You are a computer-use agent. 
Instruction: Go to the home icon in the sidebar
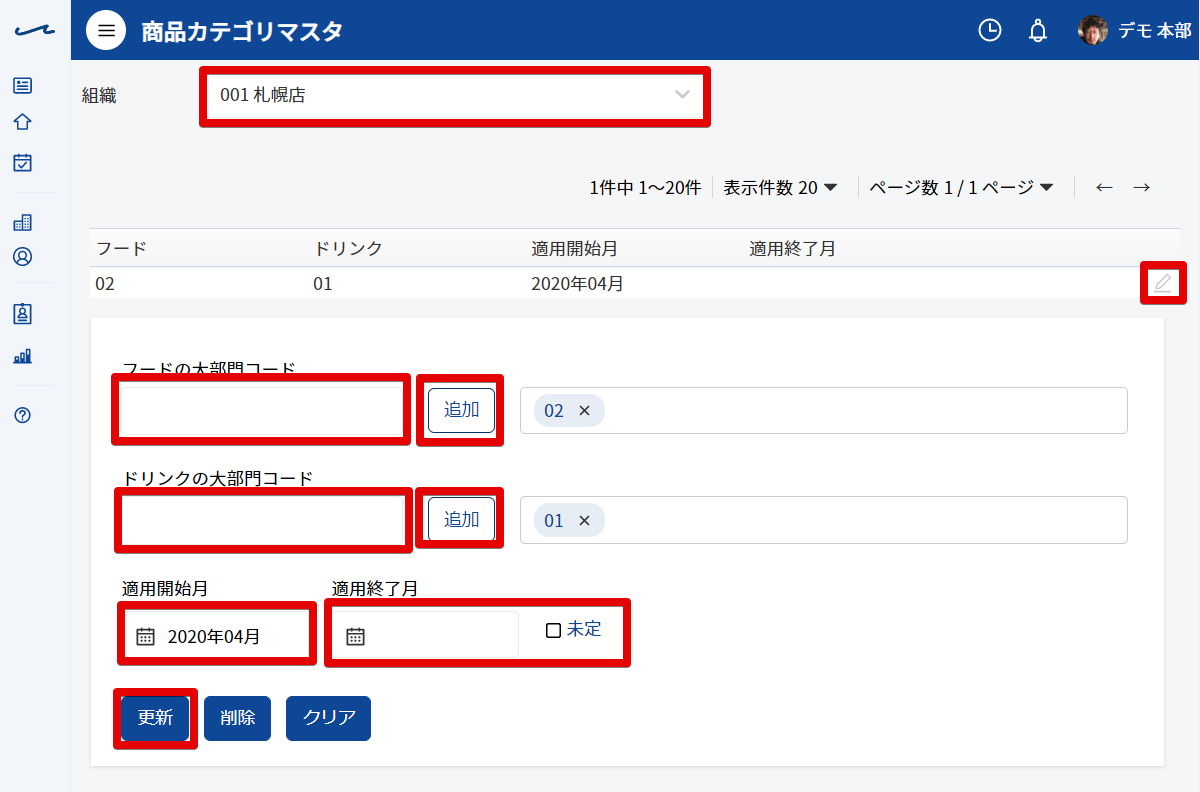23,122
